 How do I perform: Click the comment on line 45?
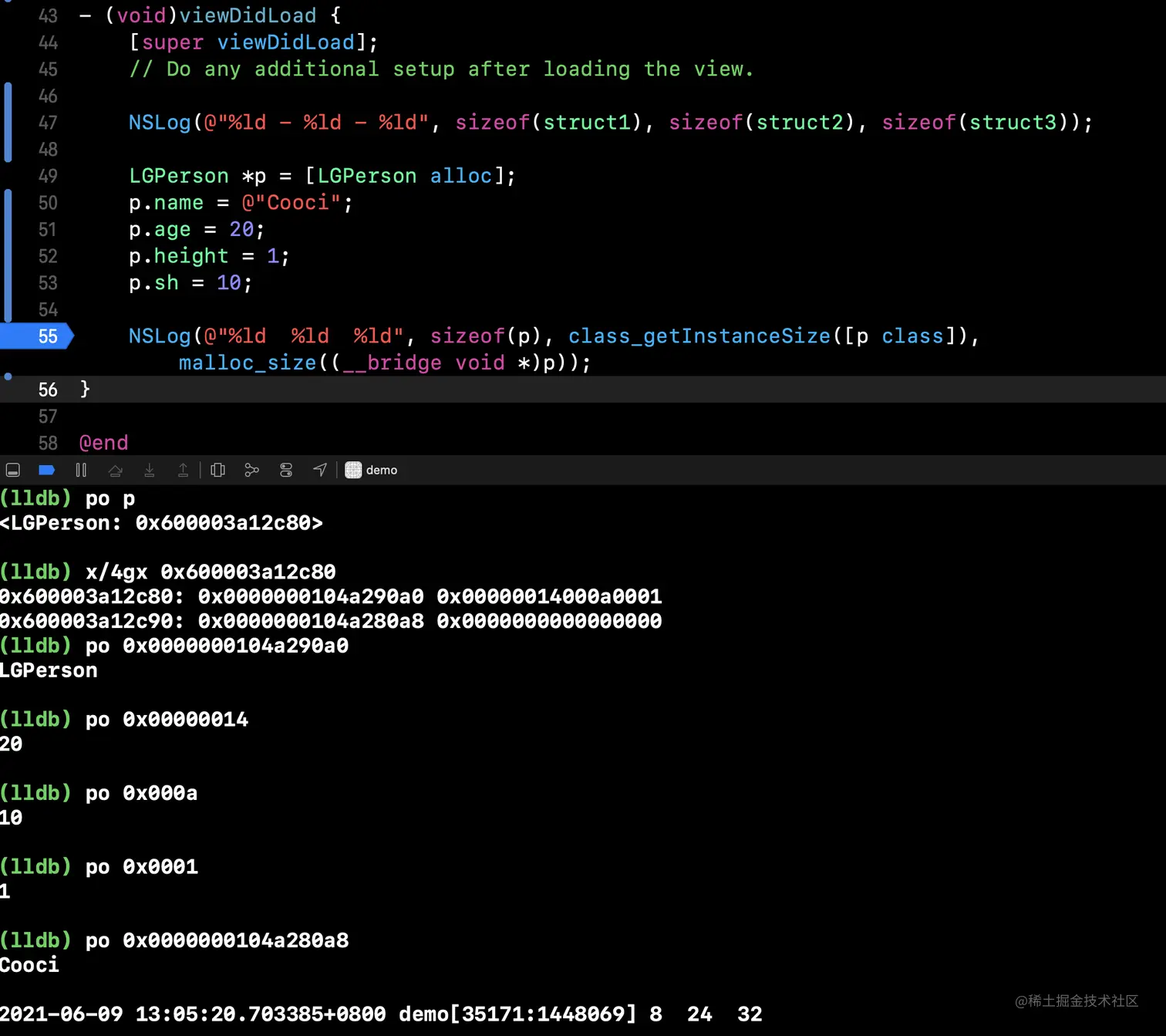tap(442, 69)
